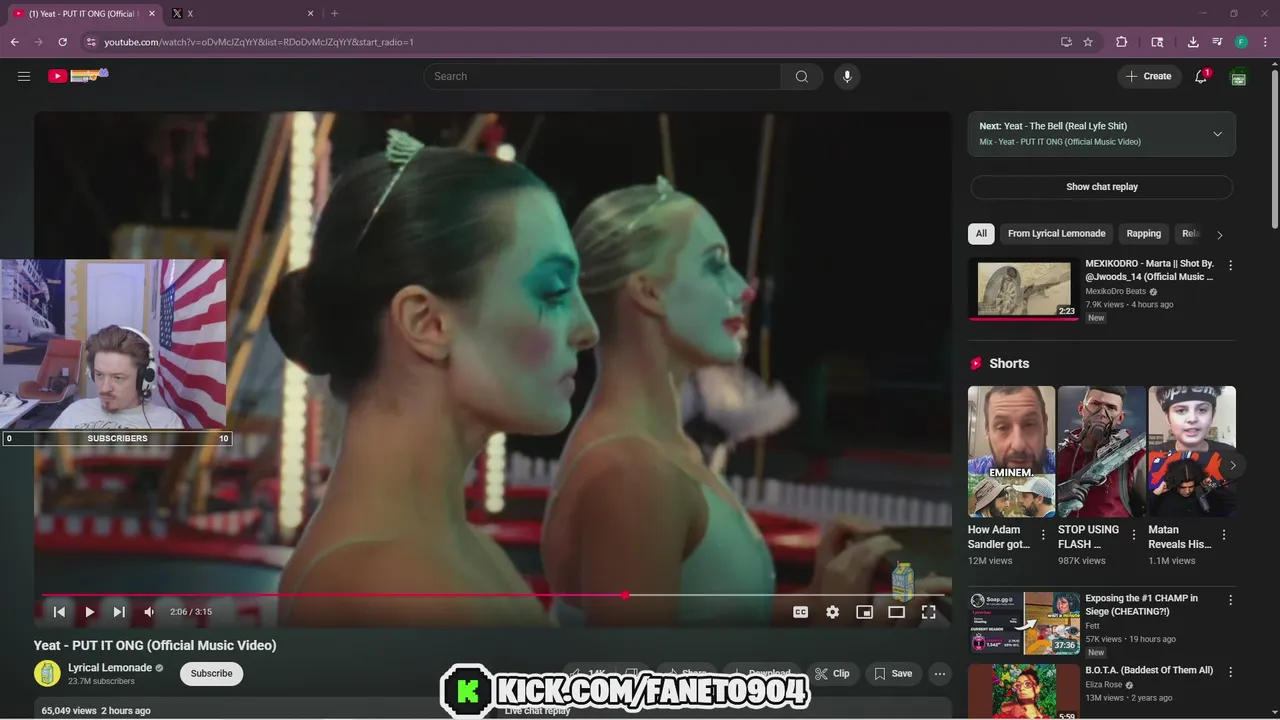1280x720 pixels.
Task: Go to the YouTube home logo
Action: 77,75
